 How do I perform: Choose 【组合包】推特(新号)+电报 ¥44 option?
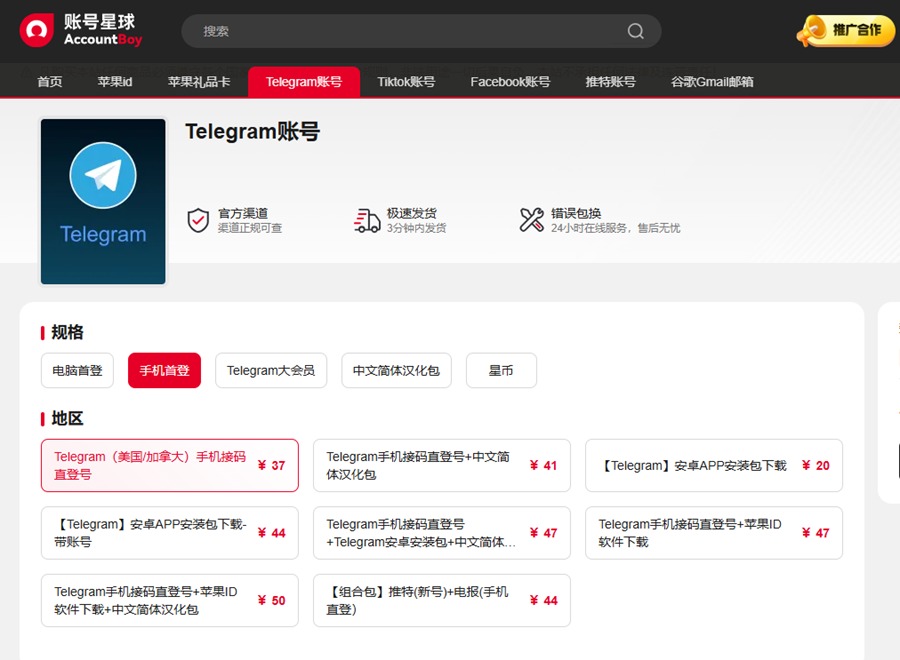(442, 600)
